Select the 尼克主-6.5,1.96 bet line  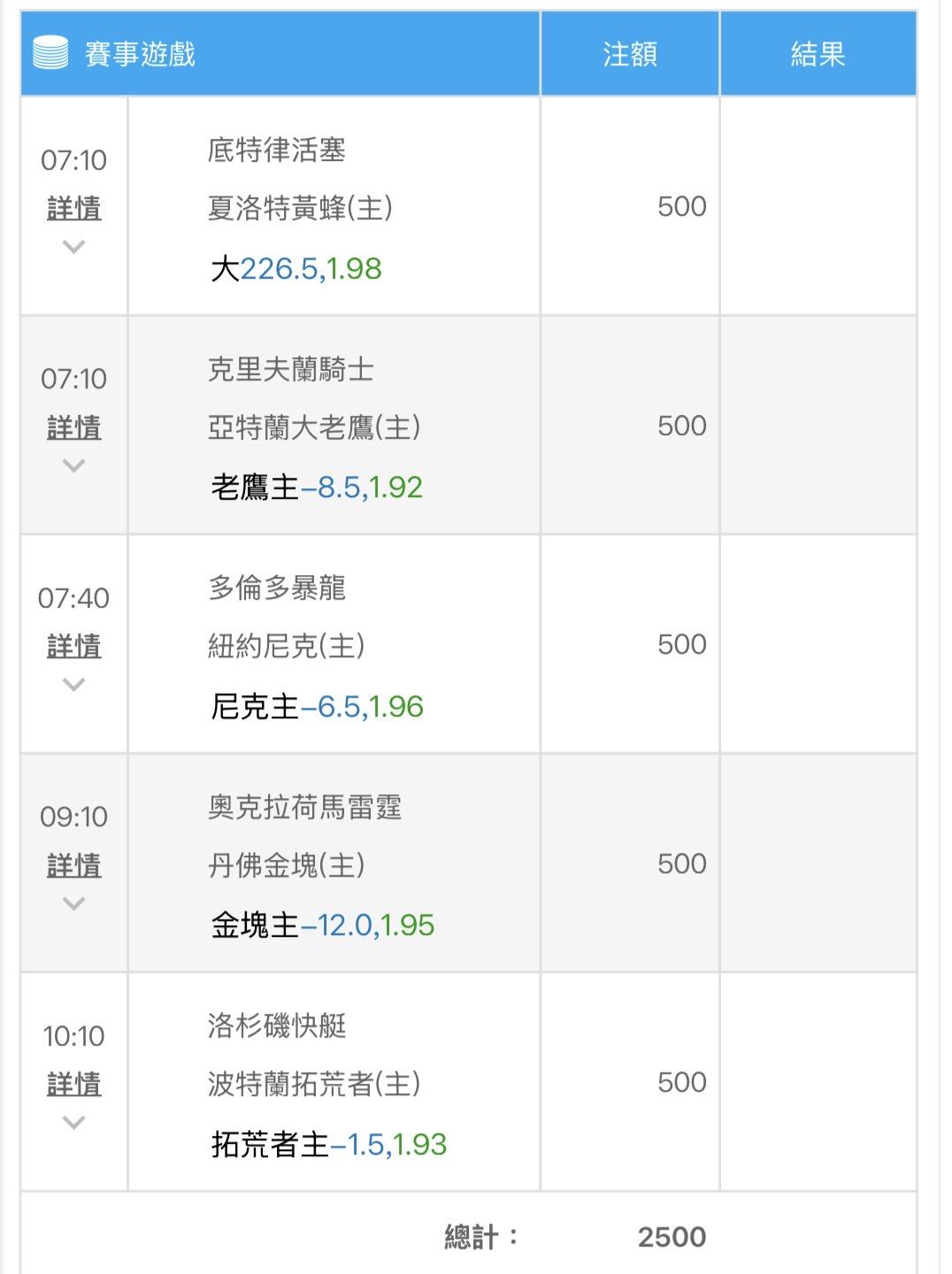(x=317, y=706)
